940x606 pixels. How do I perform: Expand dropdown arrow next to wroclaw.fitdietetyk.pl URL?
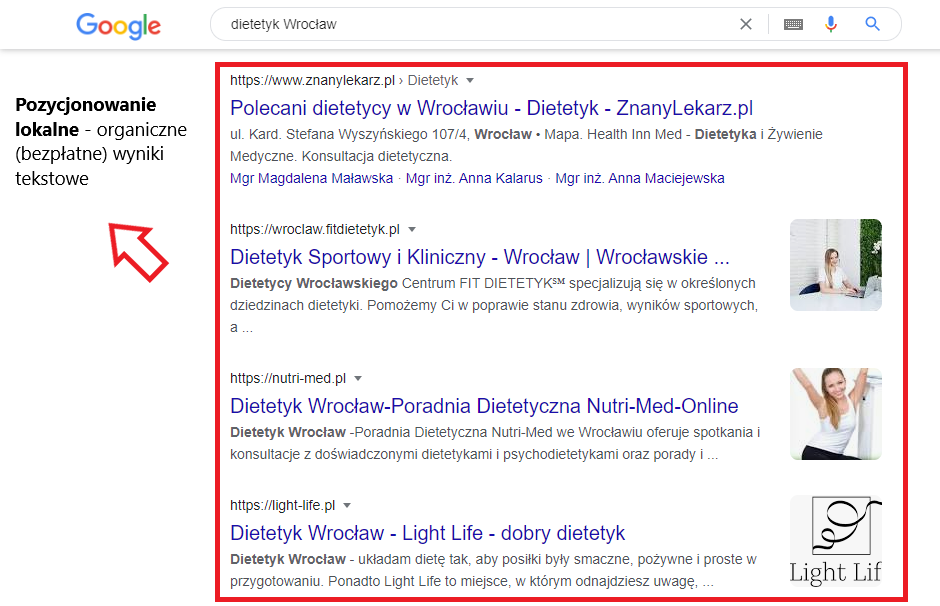[412, 230]
